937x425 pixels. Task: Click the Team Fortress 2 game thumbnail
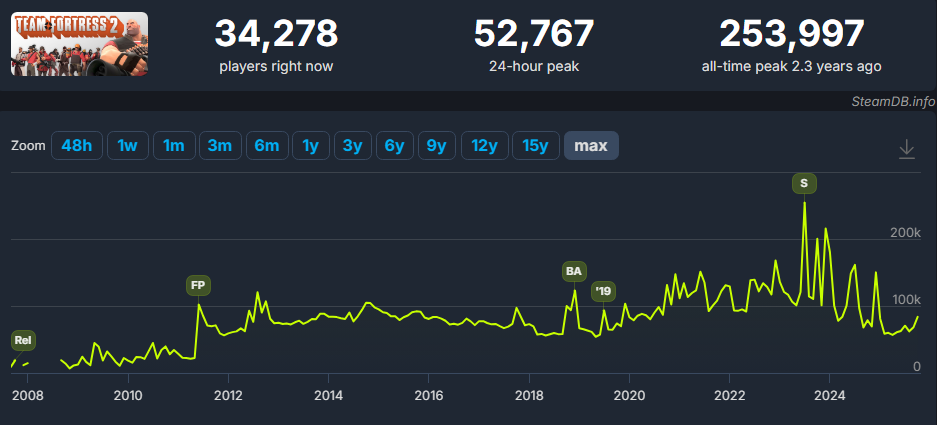tap(79, 45)
